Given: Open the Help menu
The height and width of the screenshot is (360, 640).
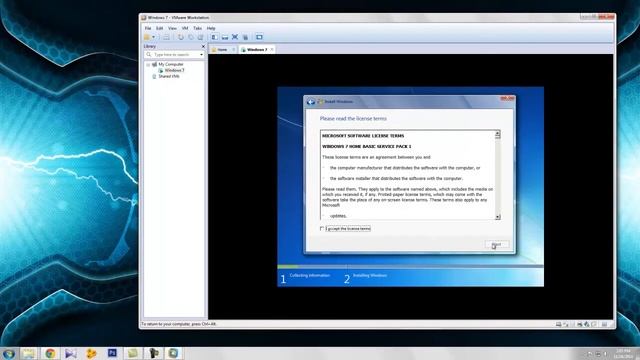Looking at the screenshot, I should [x=211, y=28].
